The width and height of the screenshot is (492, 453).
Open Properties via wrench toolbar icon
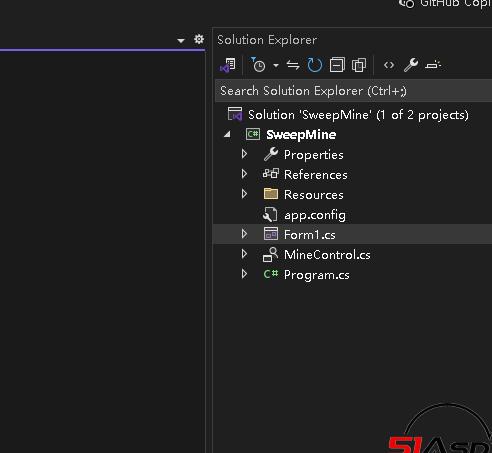click(x=411, y=65)
